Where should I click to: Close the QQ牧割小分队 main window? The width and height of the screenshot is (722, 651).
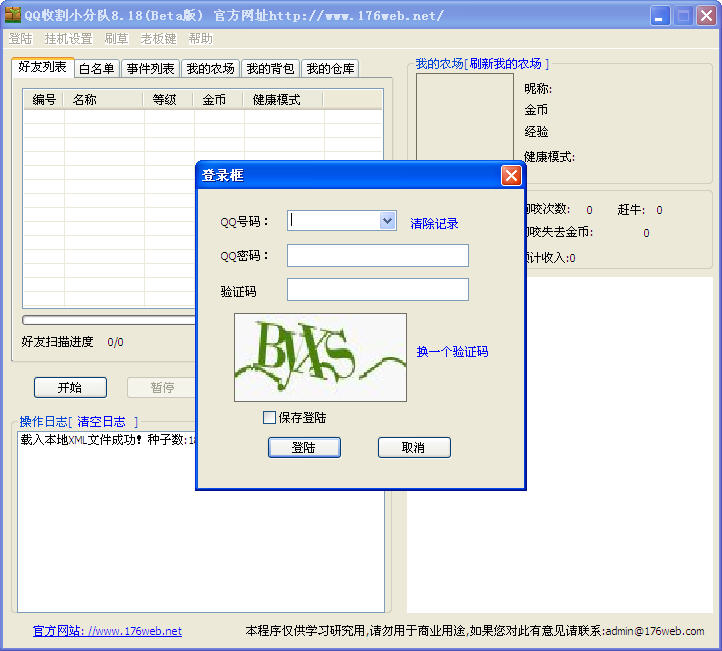(x=706, y=16)
